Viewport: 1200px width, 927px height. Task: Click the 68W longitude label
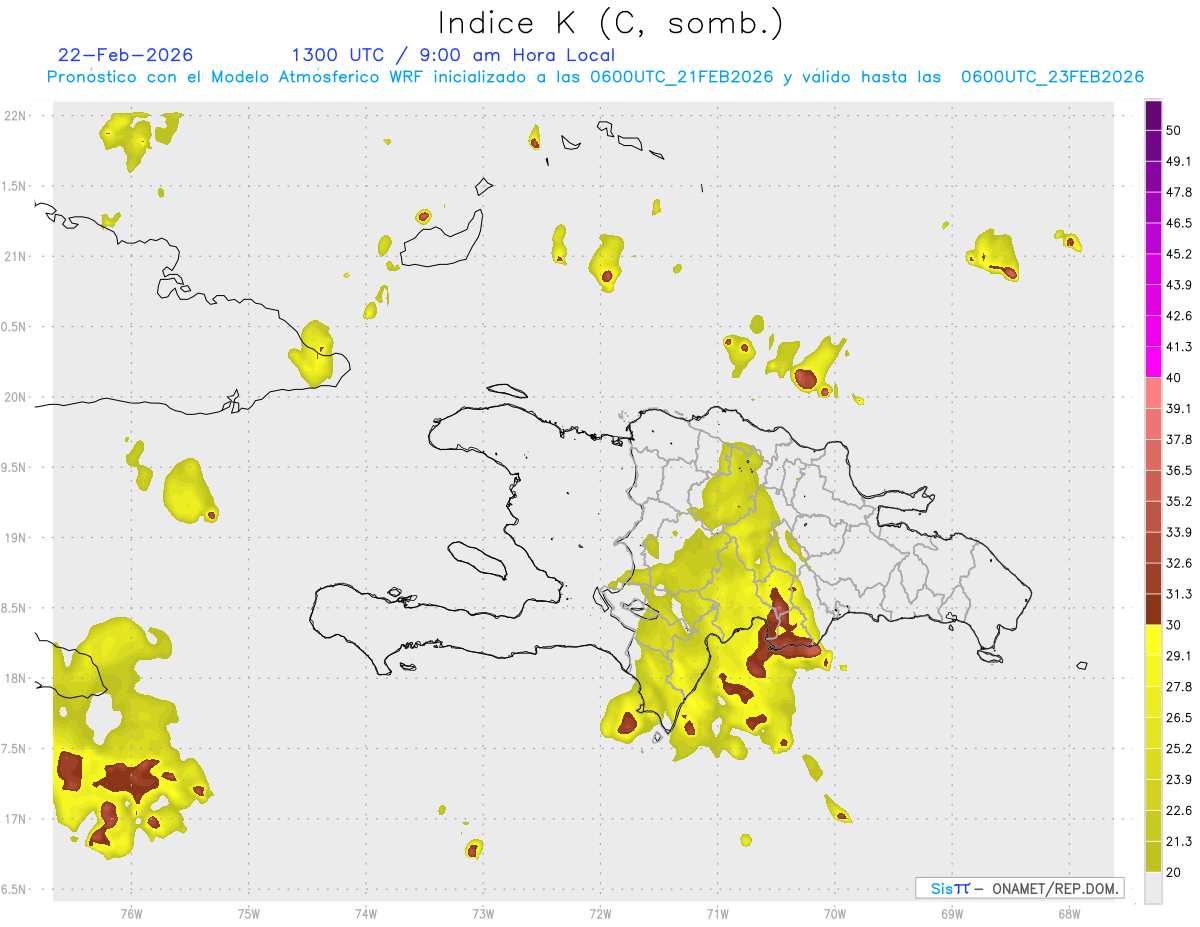pos(1068,913)
